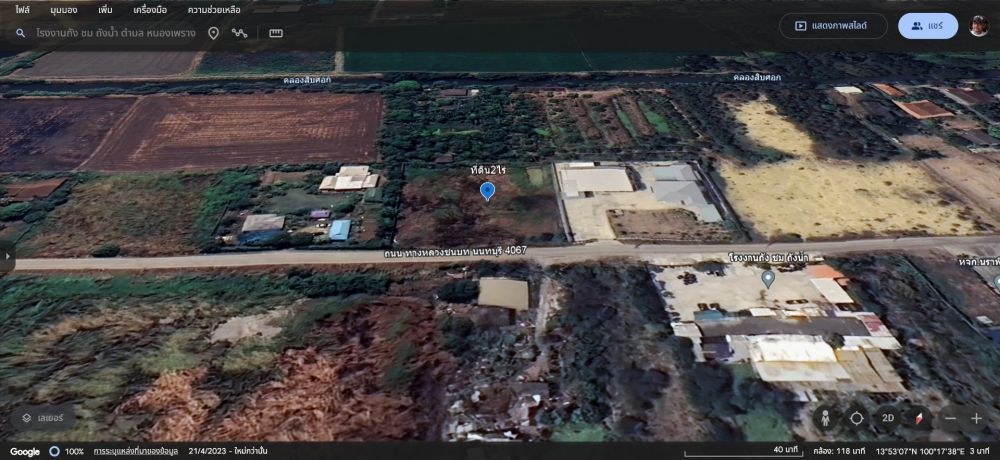
Task: Click the fly to my location icon
Action: pyautogui.click(x=857, y=418)
